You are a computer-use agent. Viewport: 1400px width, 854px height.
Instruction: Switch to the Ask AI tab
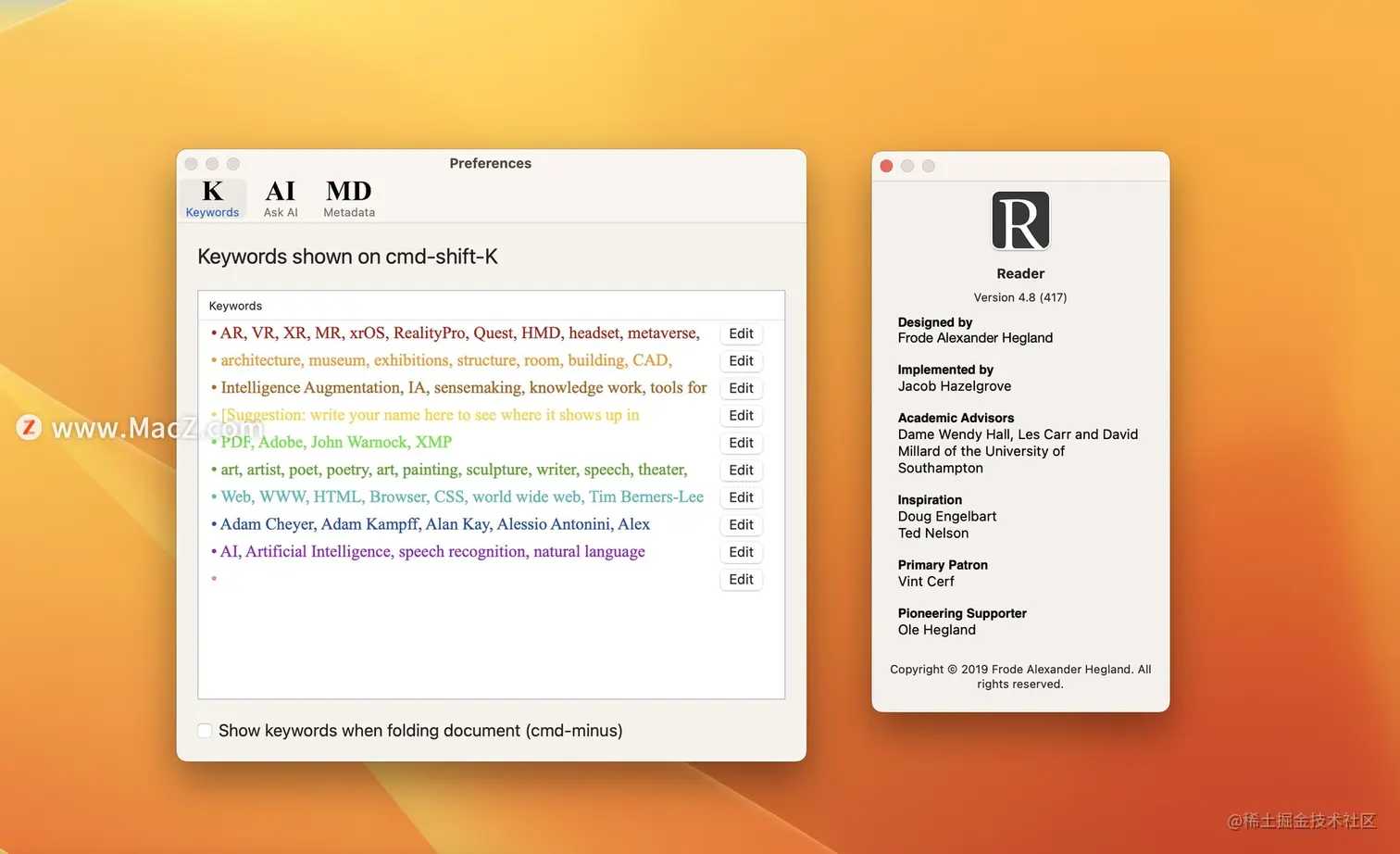point(281,198)
